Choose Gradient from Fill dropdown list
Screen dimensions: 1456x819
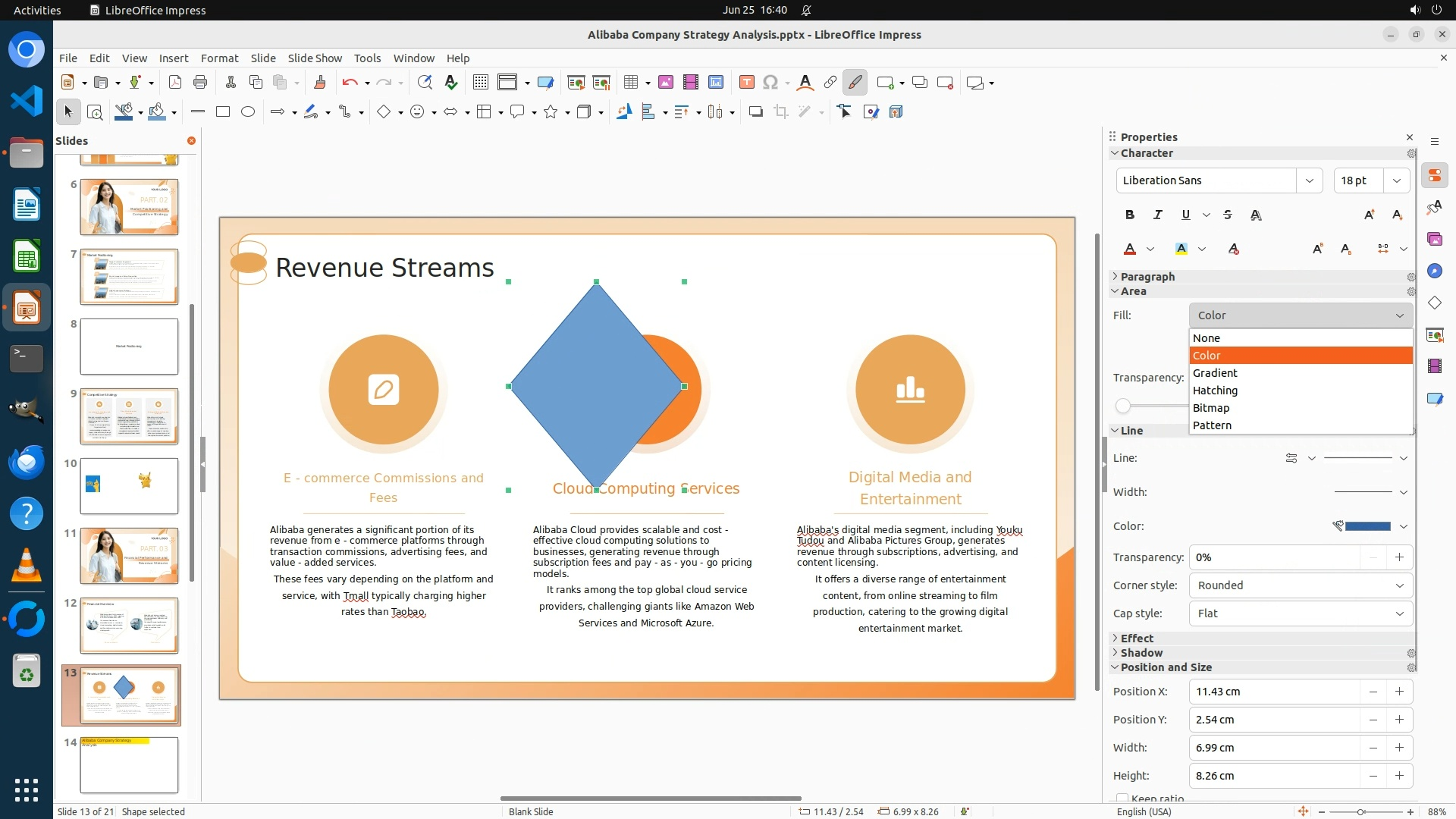(1215, 372)
